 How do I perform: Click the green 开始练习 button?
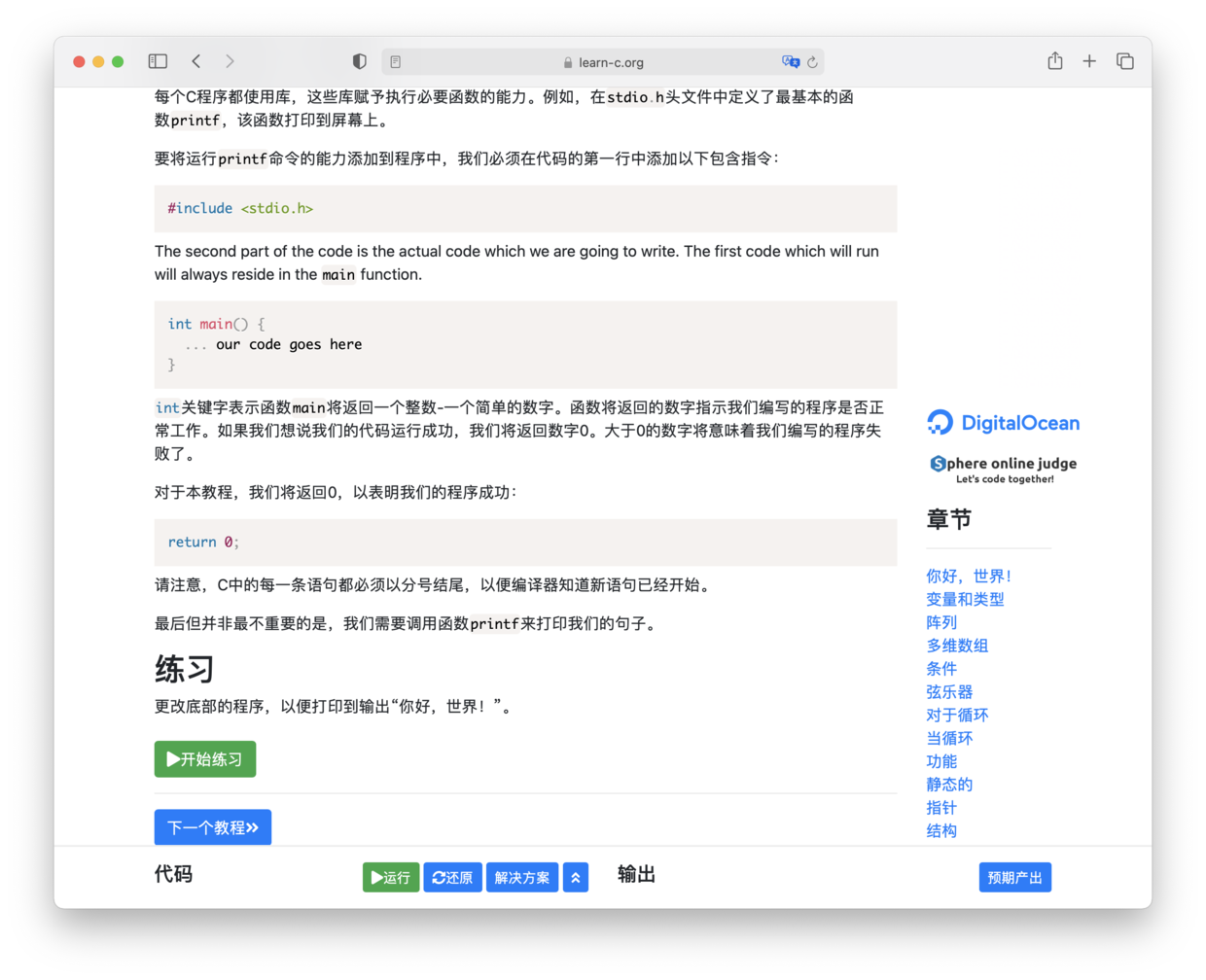[205, 759]
